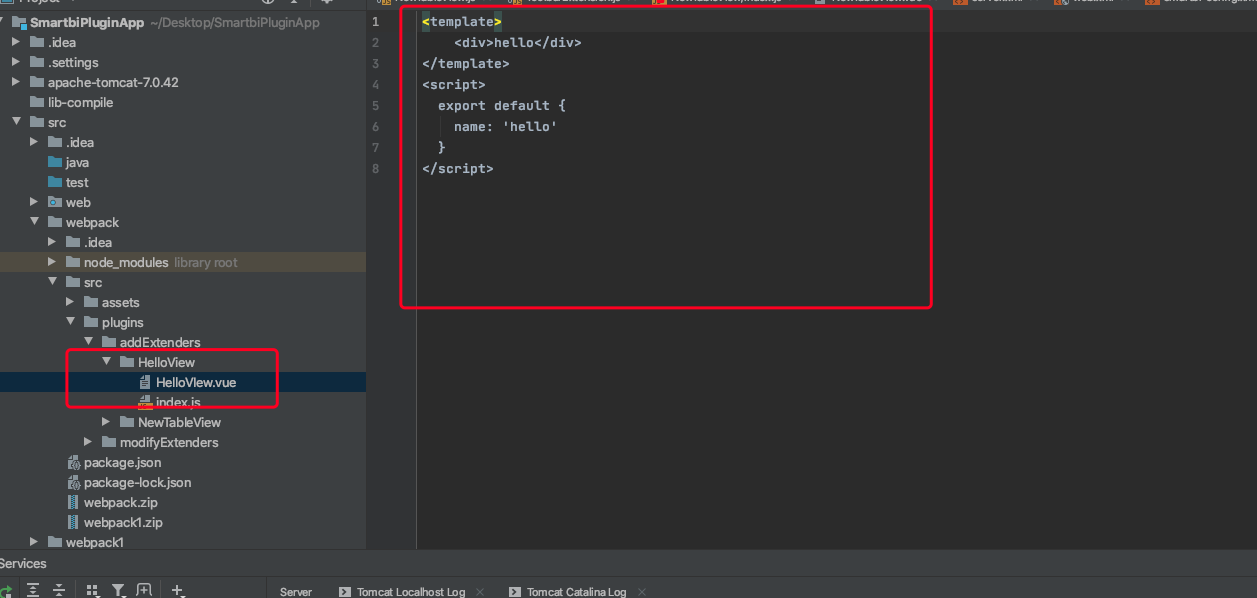
Task: Select webpack1.zip in the project tree
Action: point(123,522)
